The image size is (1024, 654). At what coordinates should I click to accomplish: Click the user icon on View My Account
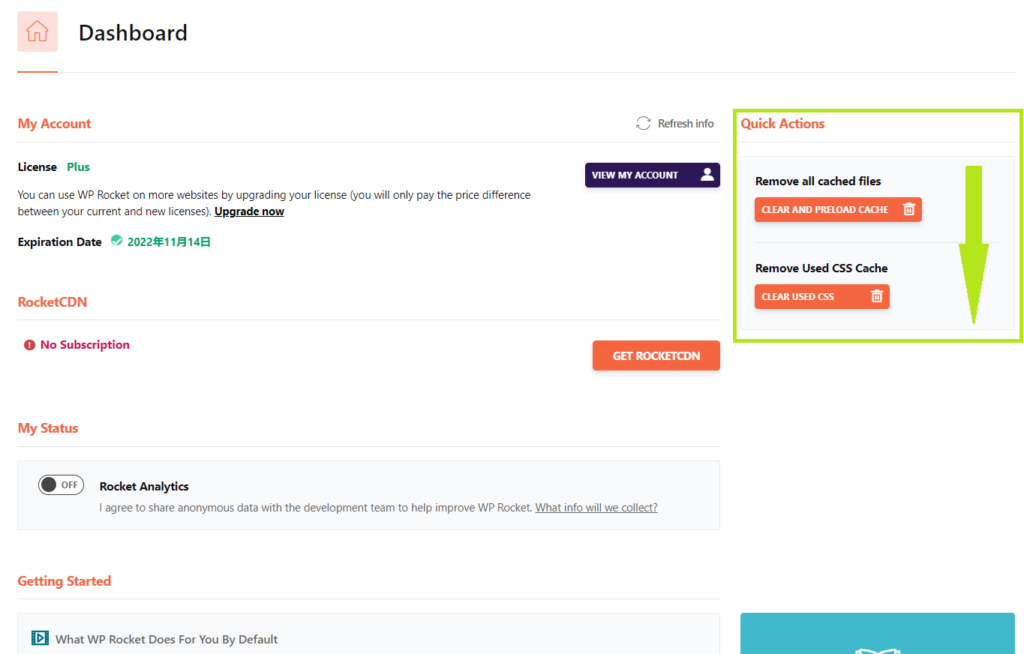pyautogui.click(x=707, y=175)
